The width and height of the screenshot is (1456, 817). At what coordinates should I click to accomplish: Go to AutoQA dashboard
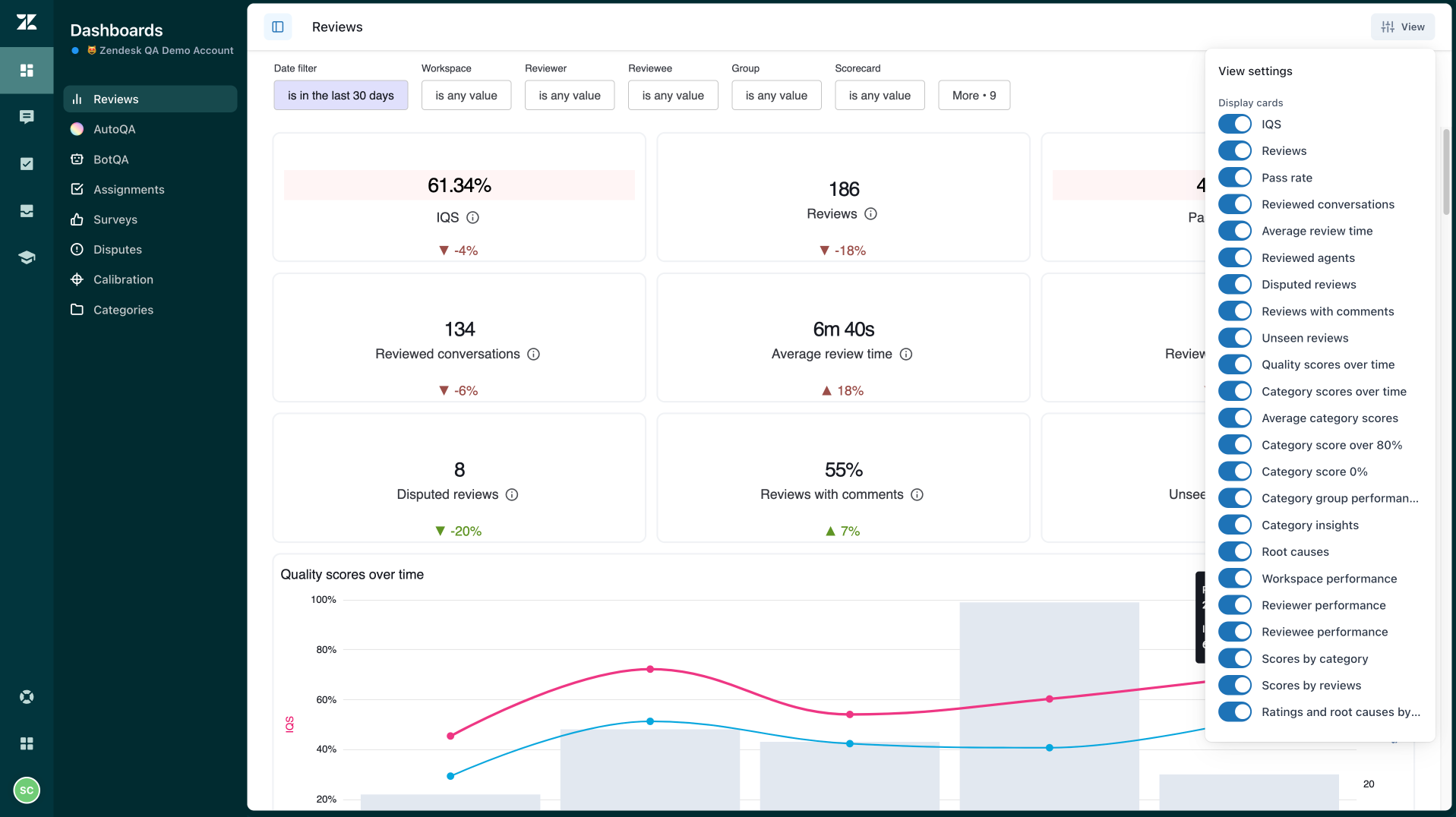150,129
